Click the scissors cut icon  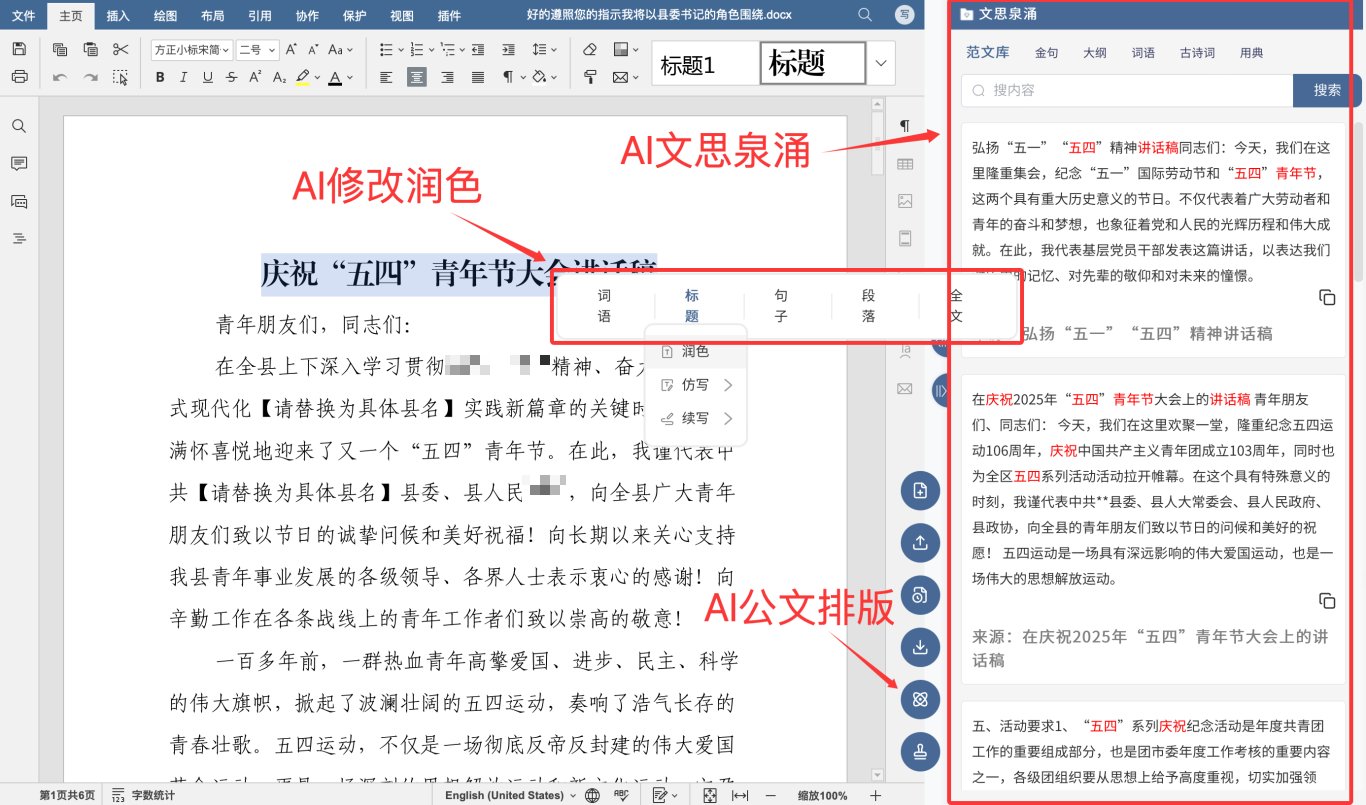(121, 49)
